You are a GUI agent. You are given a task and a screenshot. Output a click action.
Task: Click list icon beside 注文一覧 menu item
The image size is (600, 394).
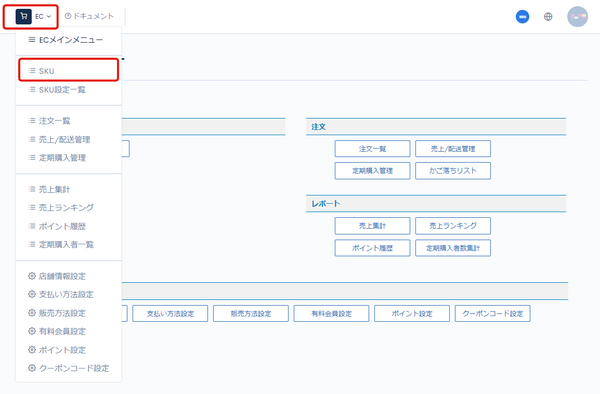pos(32,121)
